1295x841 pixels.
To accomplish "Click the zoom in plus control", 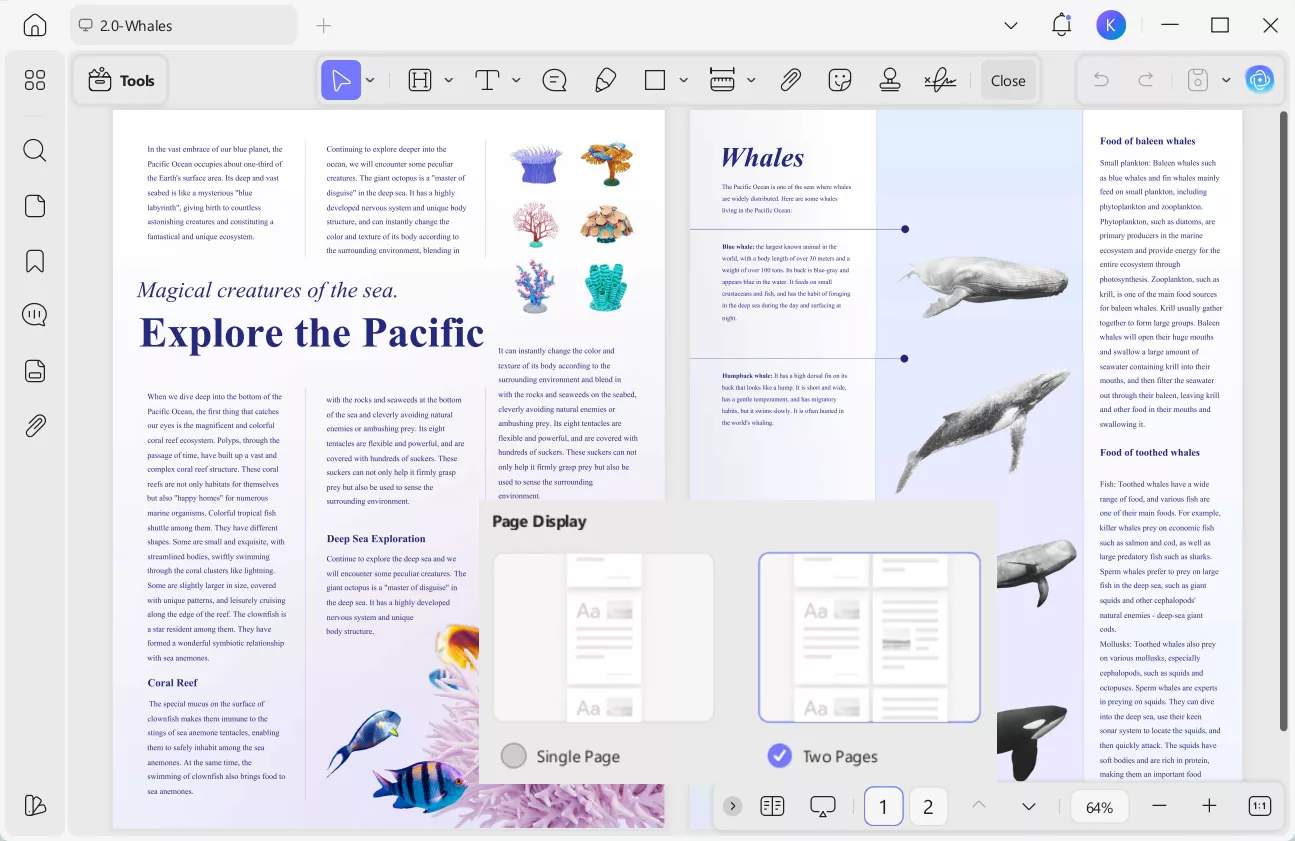I will tap(1209, 806).
